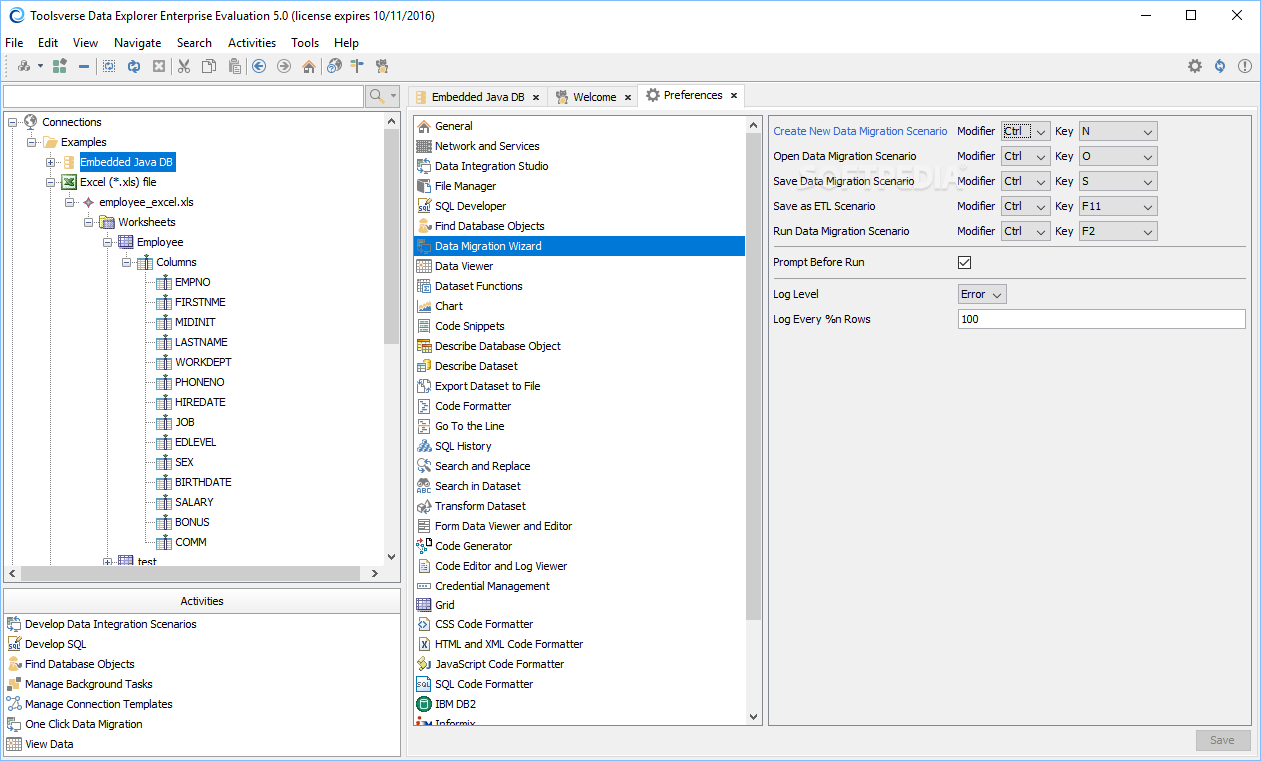Switch to the Welcome tab
Viewport: 1261px width, 761px height.
coord(594,97)
